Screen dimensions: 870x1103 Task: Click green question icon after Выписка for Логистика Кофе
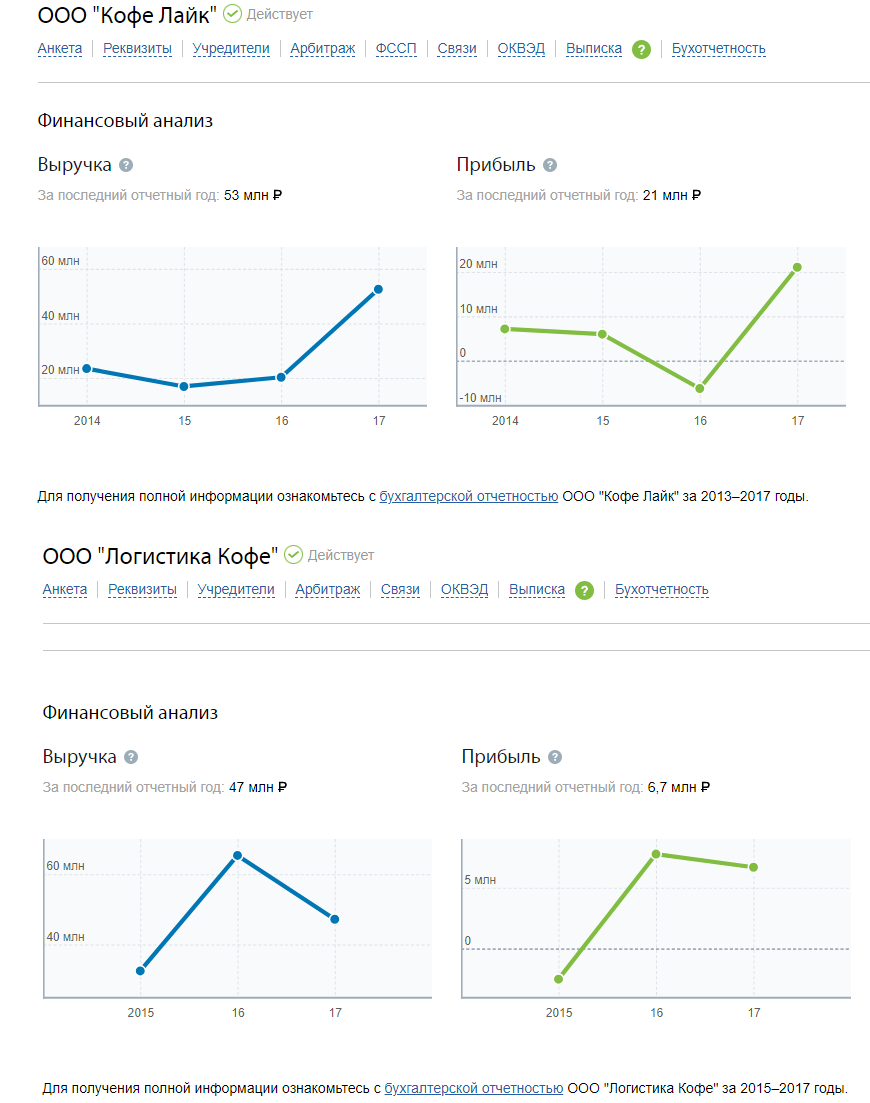coord(584,590)
